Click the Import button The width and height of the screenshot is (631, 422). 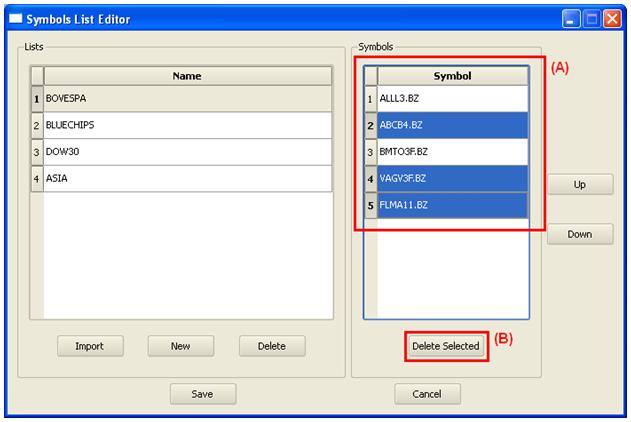tap(89, 346)
